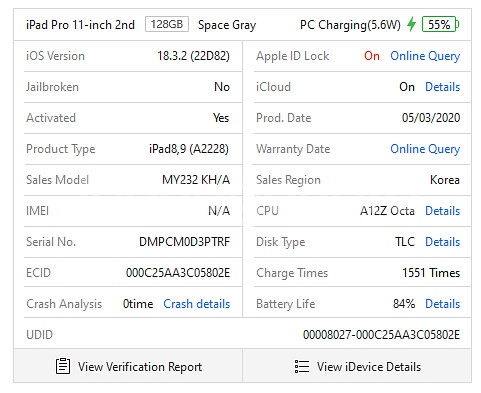481x393 pixels.
Task: Open Disk Type Details link
Action: (442, 242)
